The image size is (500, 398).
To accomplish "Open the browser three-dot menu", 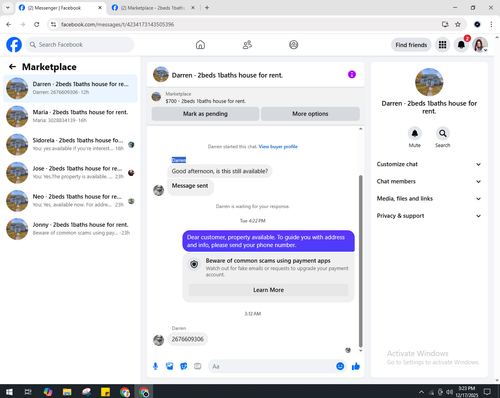I will 491,24.
